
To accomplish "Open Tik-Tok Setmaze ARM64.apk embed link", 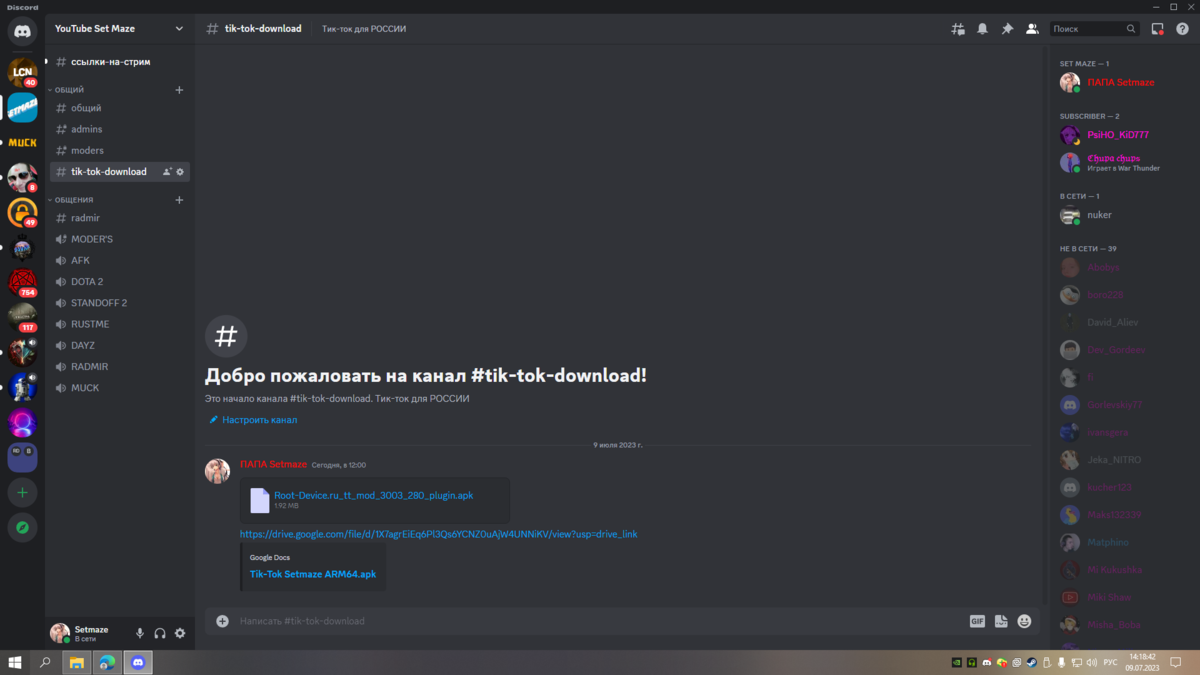I will tap(313, 575).
